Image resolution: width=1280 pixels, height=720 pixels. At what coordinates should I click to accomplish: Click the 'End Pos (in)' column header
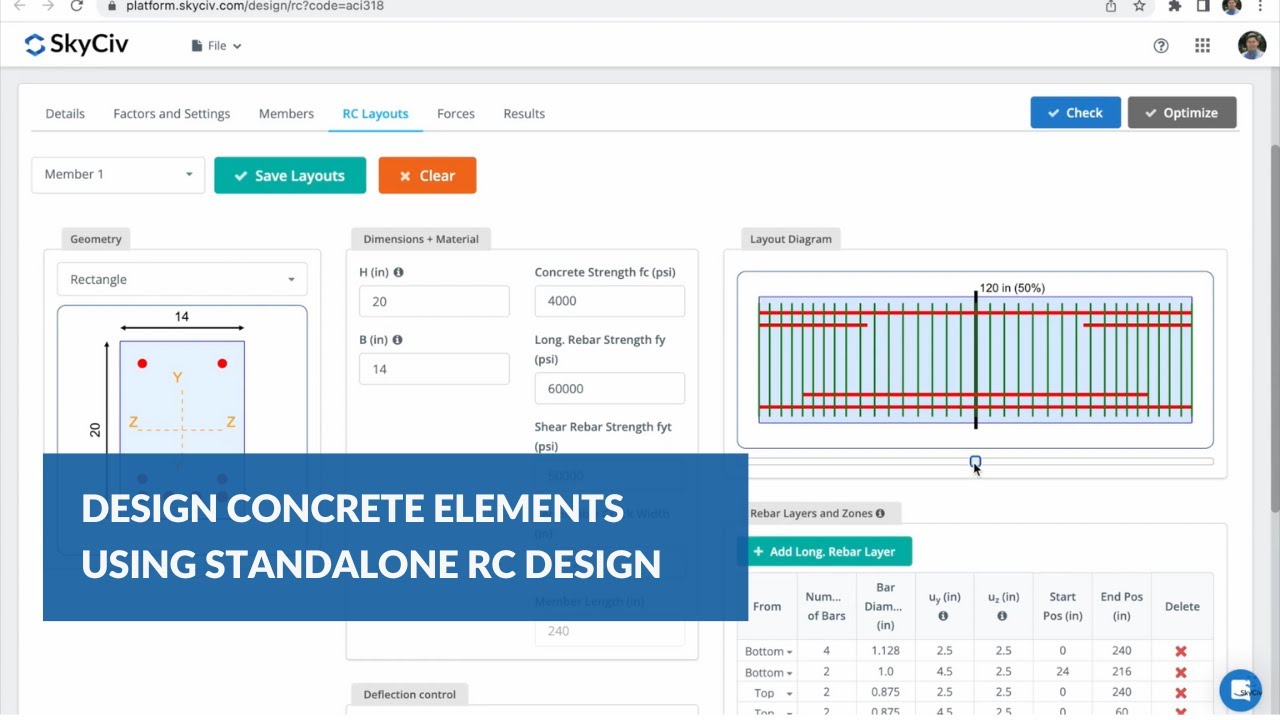(x=1121, y=606)
